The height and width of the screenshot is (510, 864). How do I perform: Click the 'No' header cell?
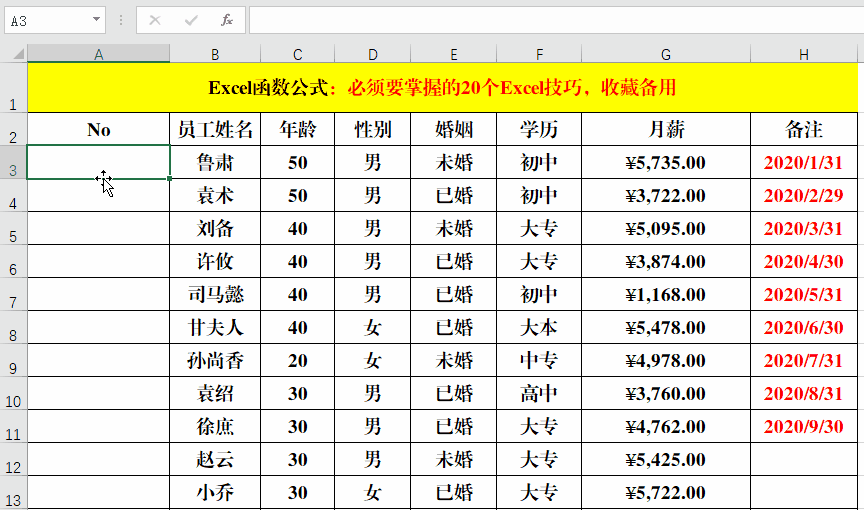click(x=99, y=129)
